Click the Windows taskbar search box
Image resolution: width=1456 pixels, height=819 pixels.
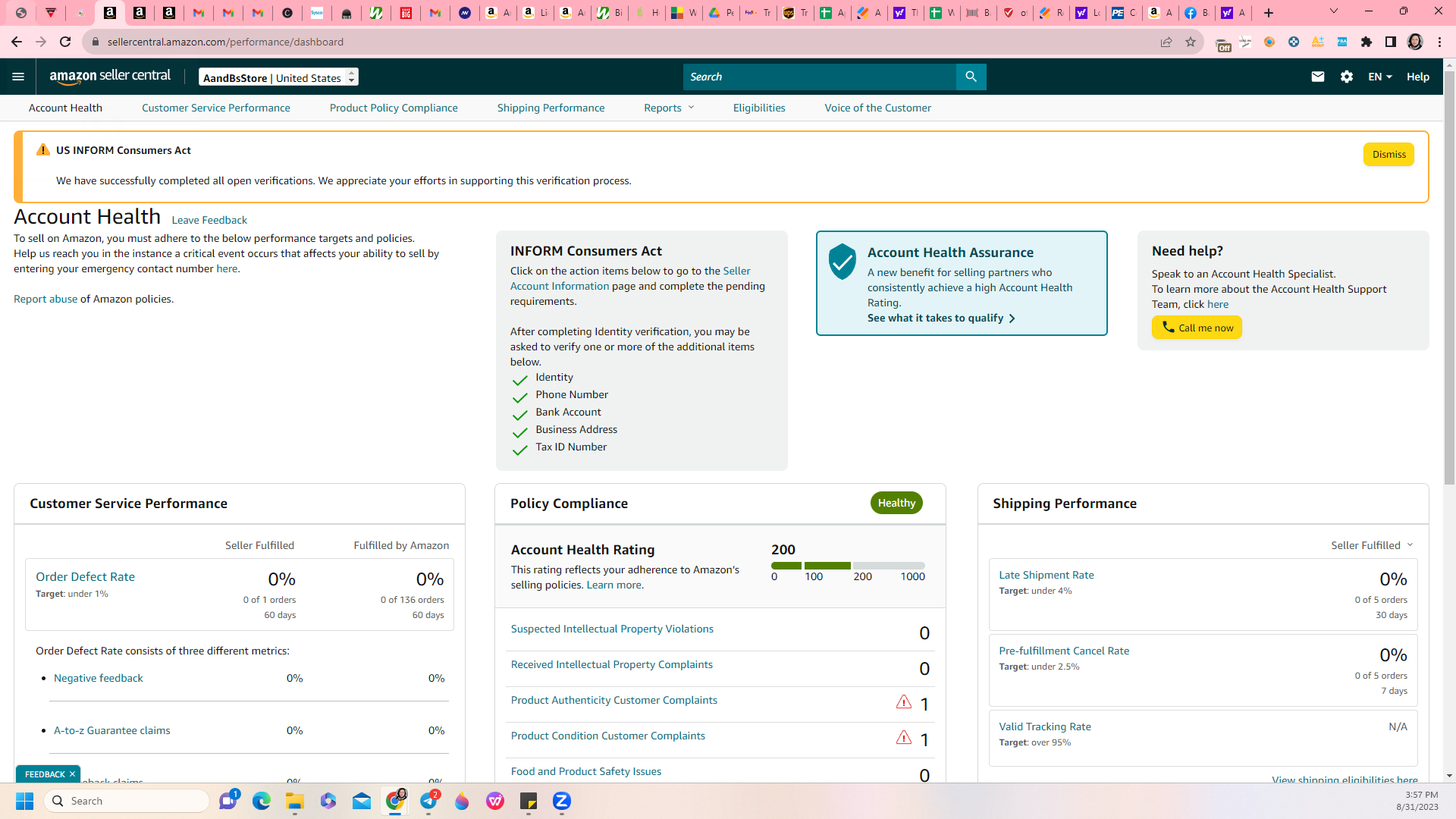(x=127, y=801)
